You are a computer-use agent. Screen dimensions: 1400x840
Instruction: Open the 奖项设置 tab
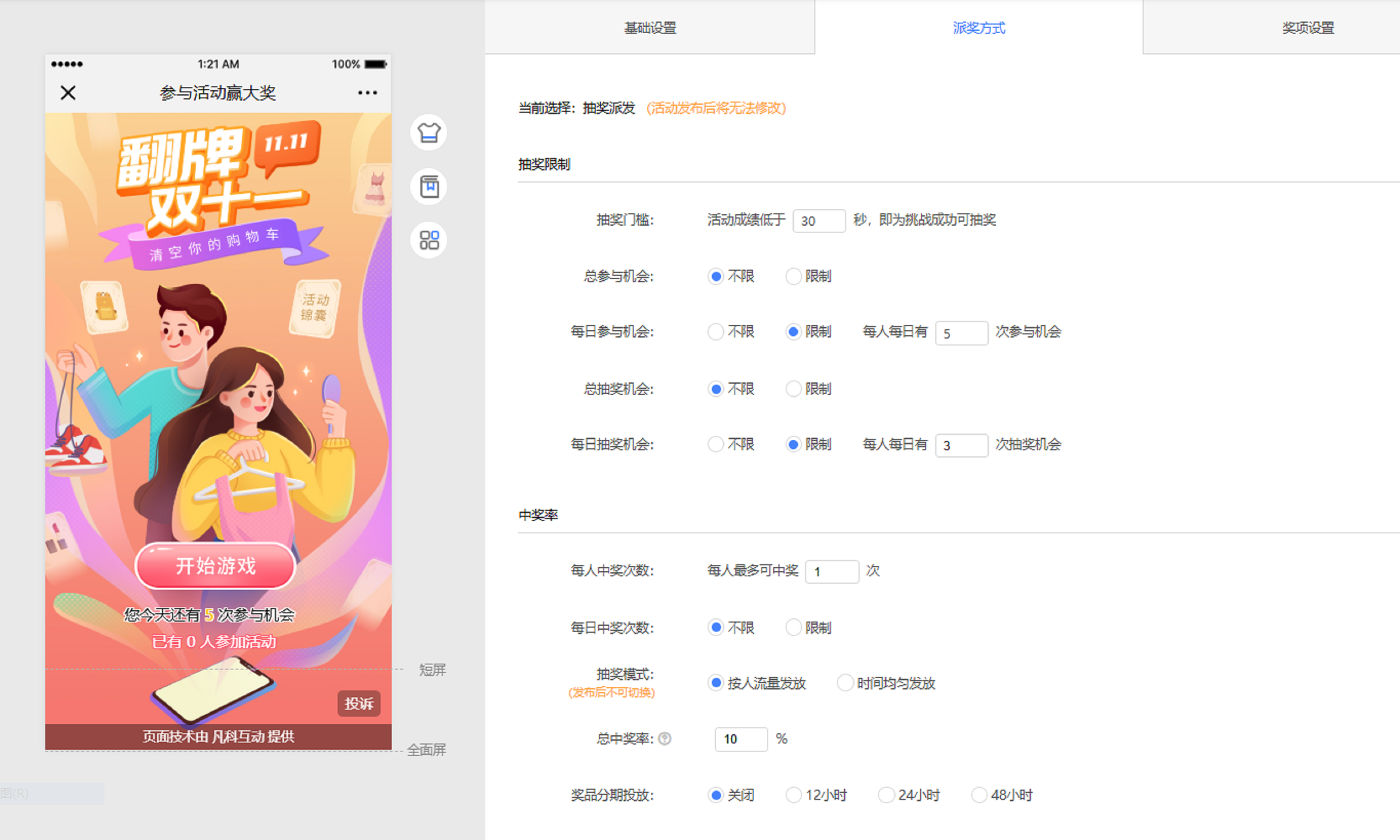(1307, 28)
